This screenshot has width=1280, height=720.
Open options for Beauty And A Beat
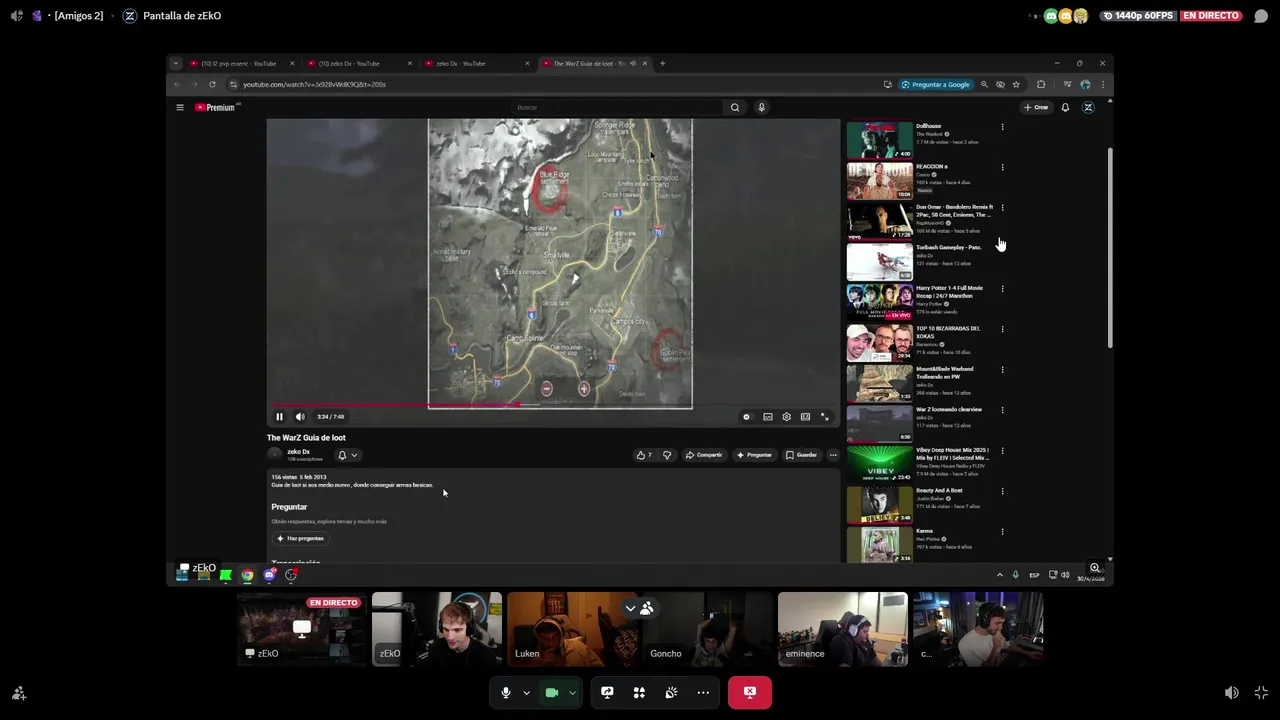pos(1002,491)
